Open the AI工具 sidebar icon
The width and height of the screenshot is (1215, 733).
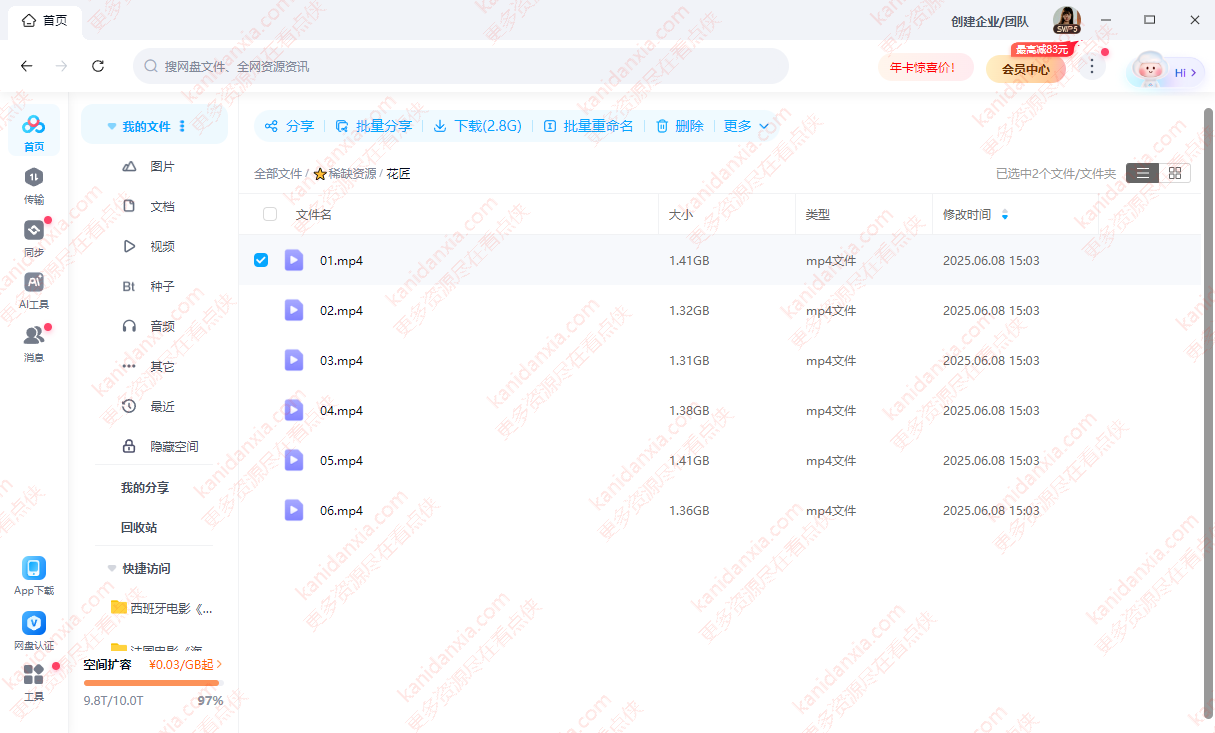point(34,283)
